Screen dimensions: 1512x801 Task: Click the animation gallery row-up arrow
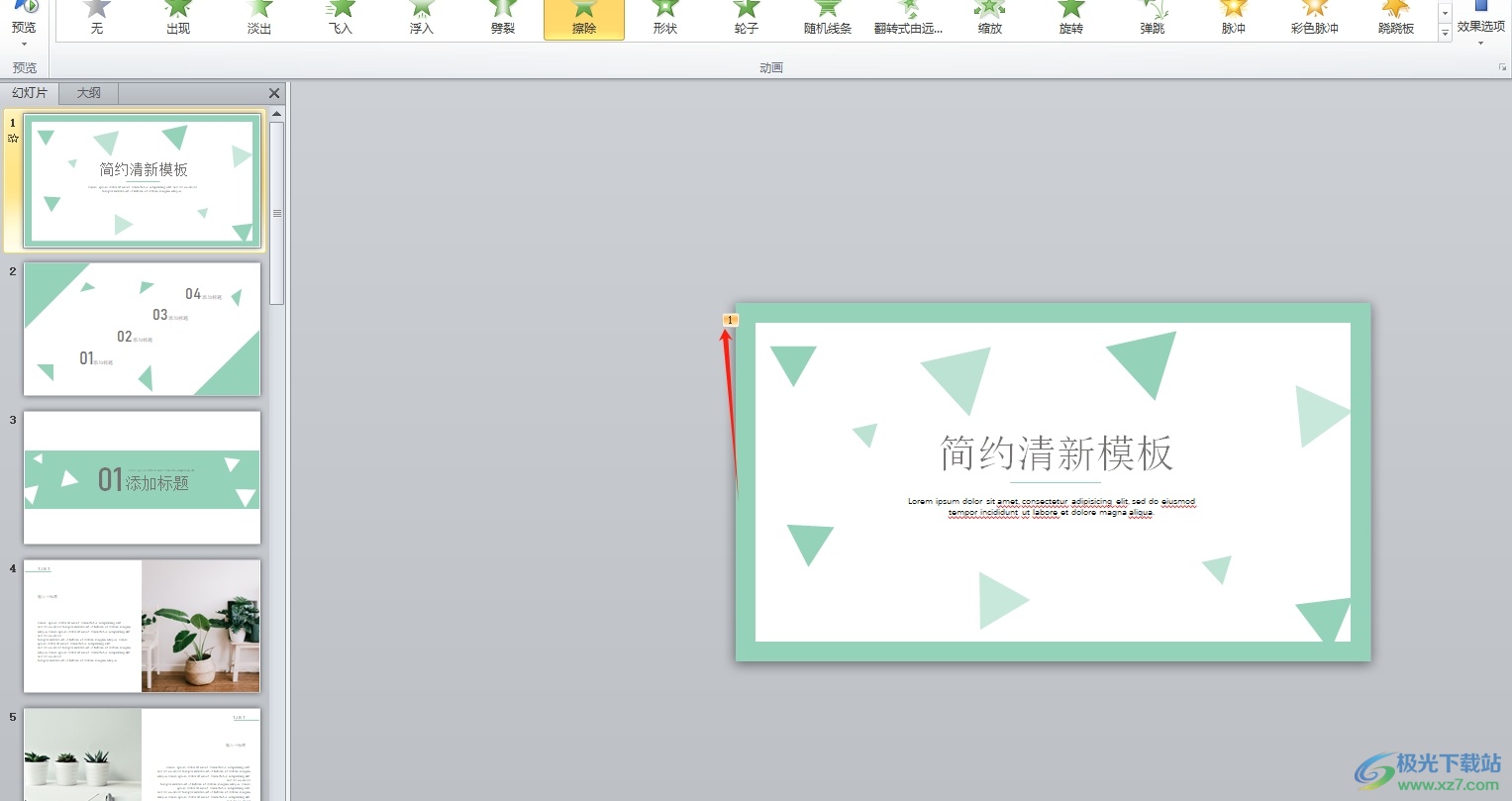[x=1445, y=13]
